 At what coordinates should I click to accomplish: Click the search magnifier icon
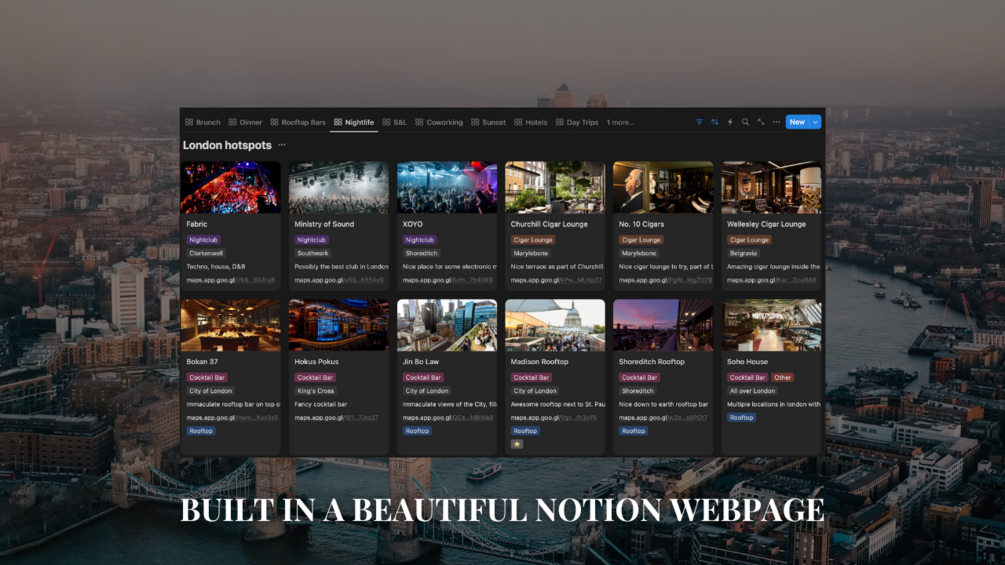click(745, 122)
